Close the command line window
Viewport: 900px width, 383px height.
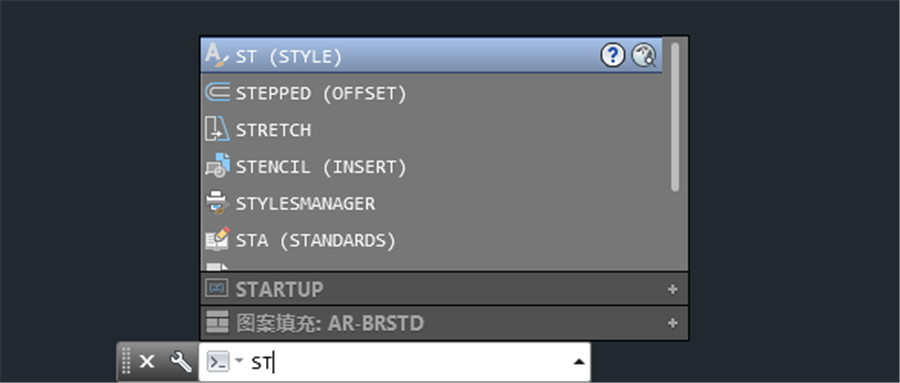pyautogui.click(x=147, y=362)
